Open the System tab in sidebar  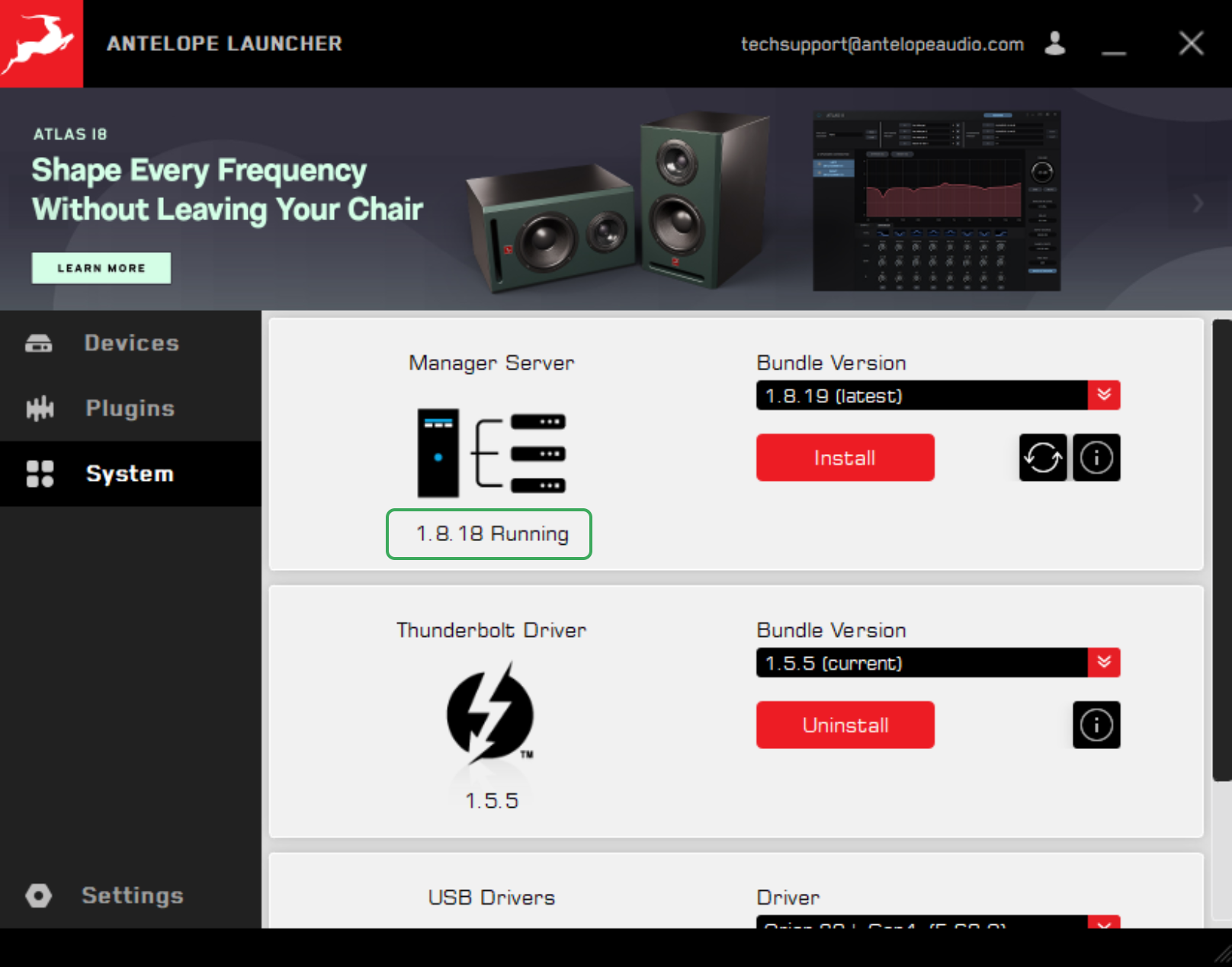click(130, 473)
